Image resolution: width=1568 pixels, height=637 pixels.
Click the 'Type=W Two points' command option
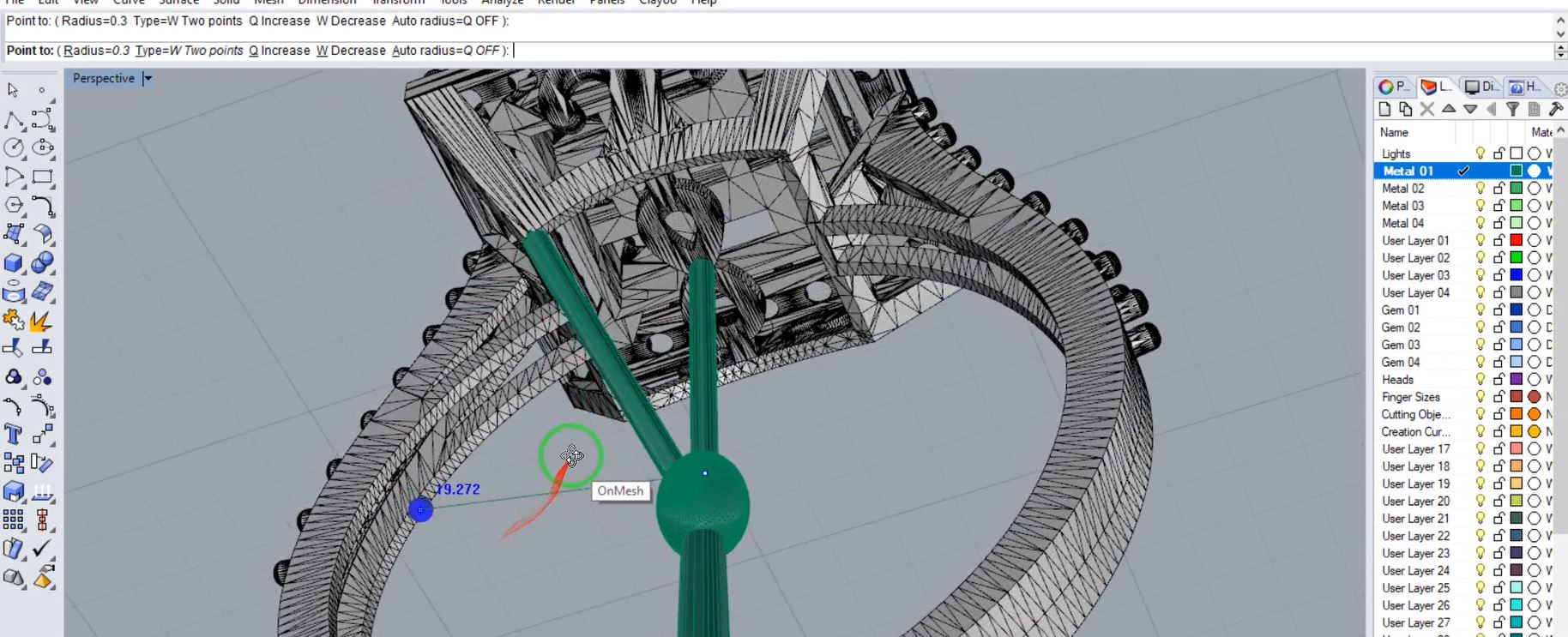[189, 51]
